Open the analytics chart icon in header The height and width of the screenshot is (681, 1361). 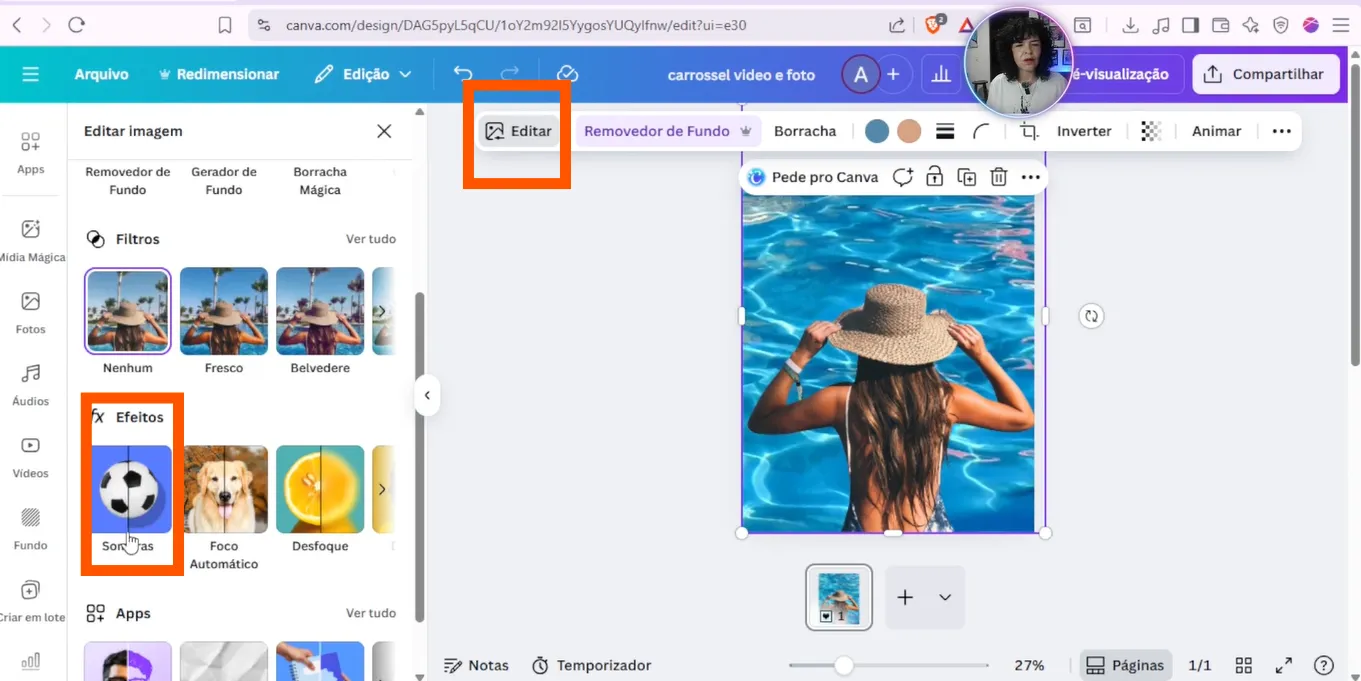[941, 74]
